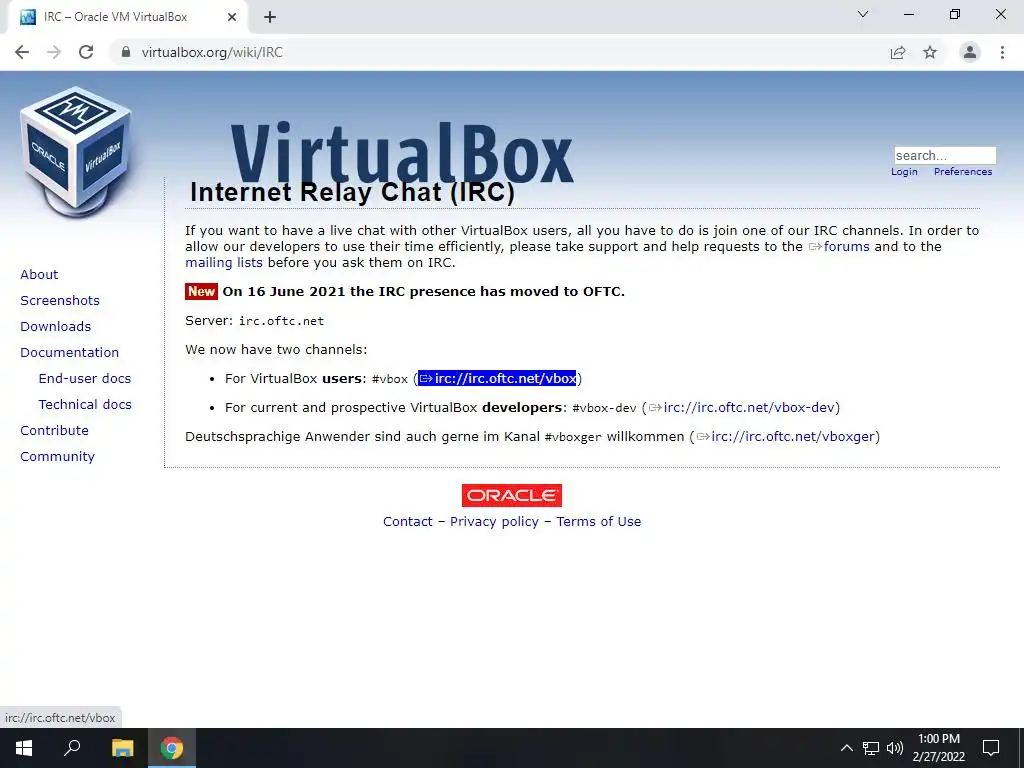Screen dimensions: 1024x768
Task: Open the Chrome profile avatar
Action: point(970,52)
